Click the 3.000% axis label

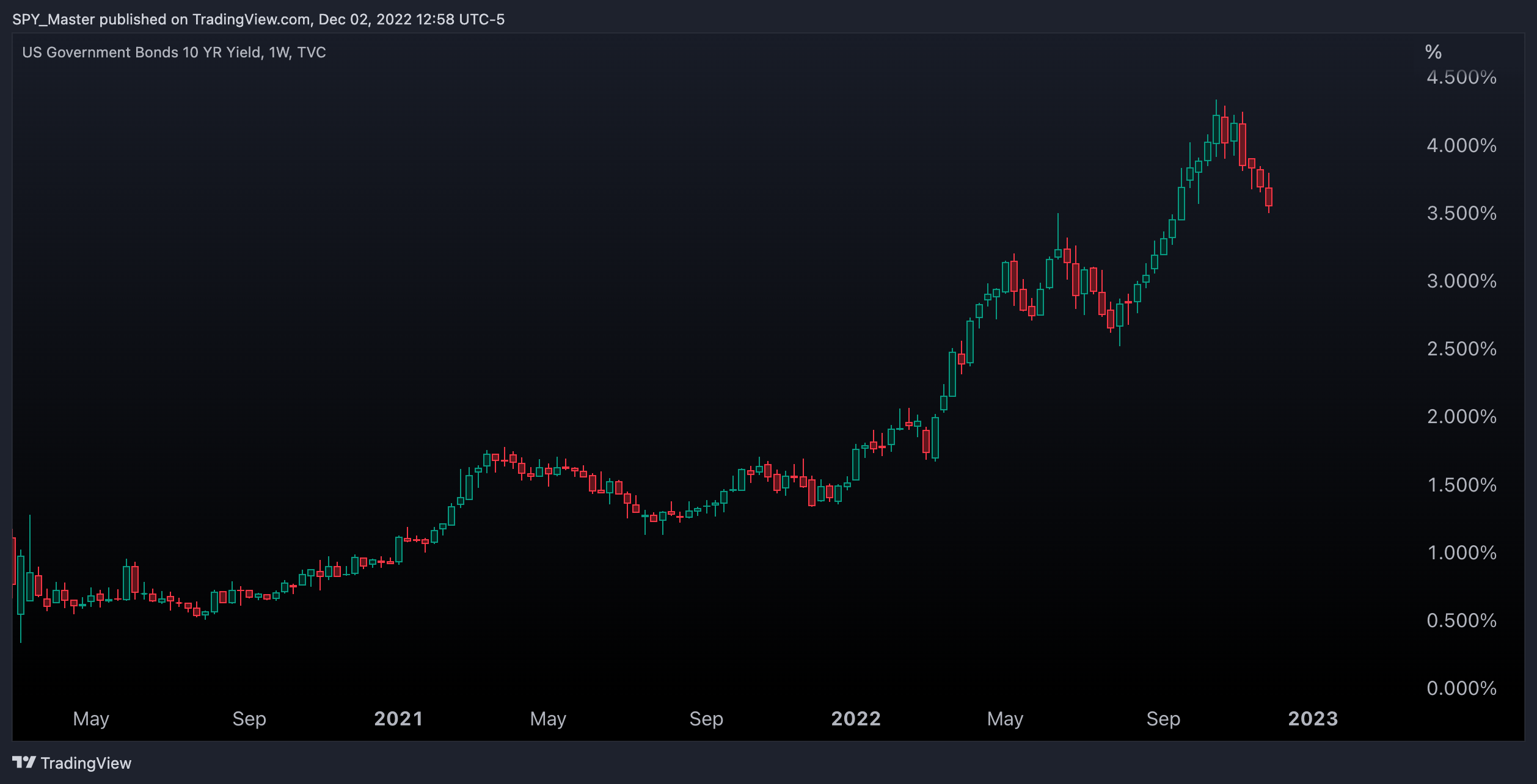1461,281
